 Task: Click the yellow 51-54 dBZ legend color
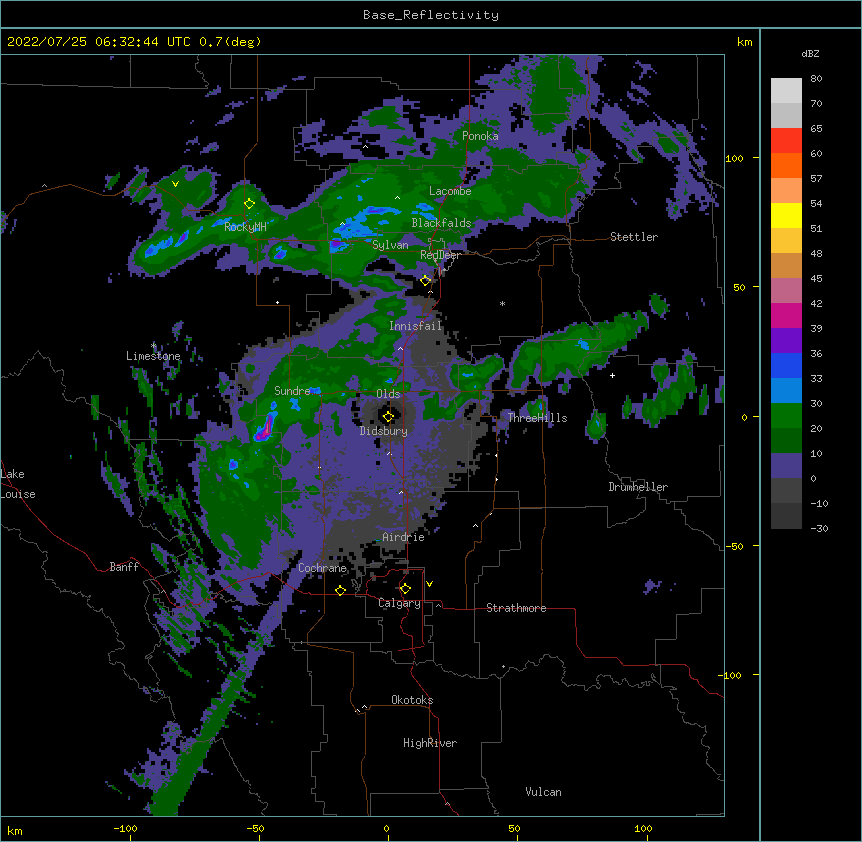tap(786, 216)
